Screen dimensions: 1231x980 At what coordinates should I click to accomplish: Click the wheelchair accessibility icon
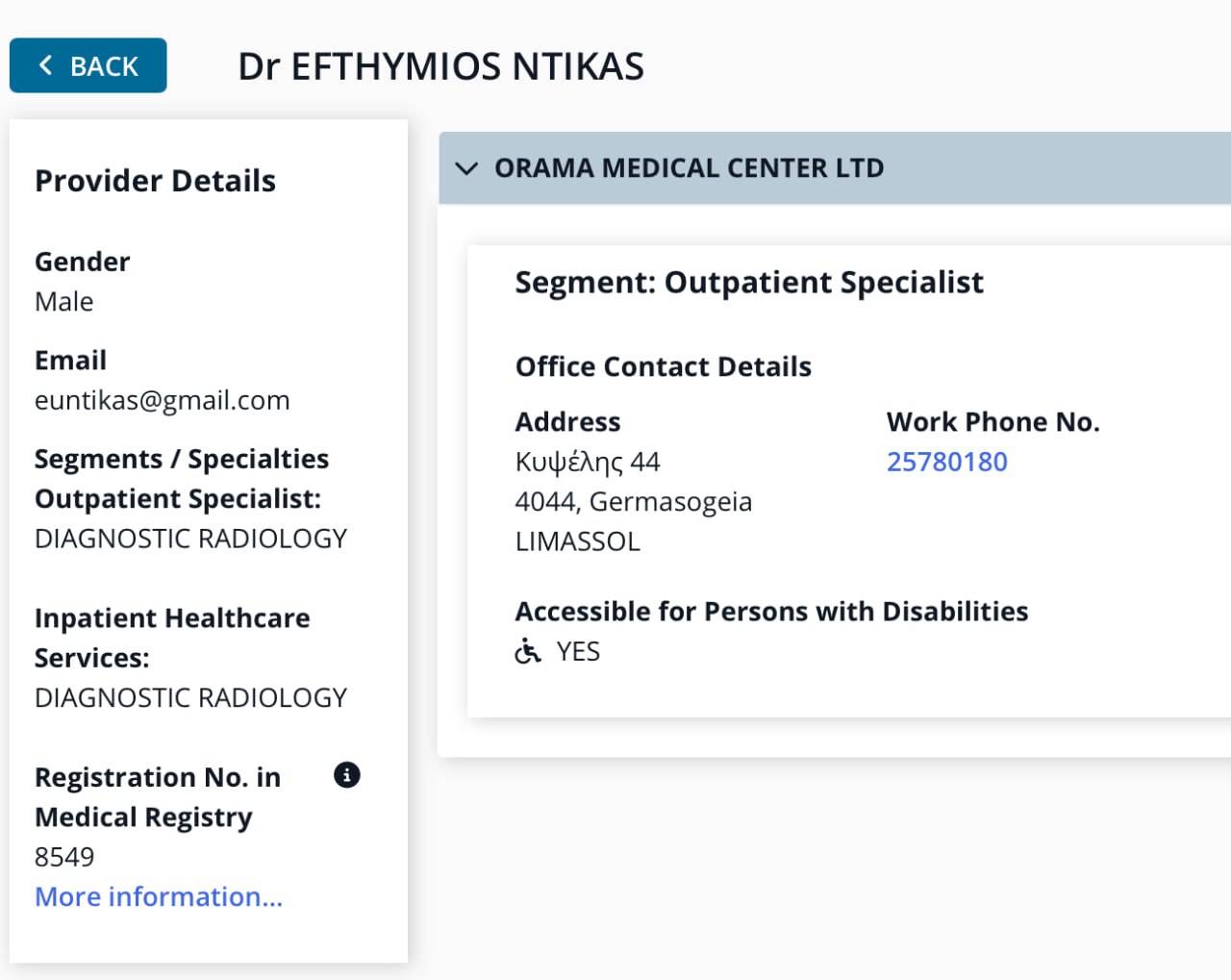click(528, 652)
